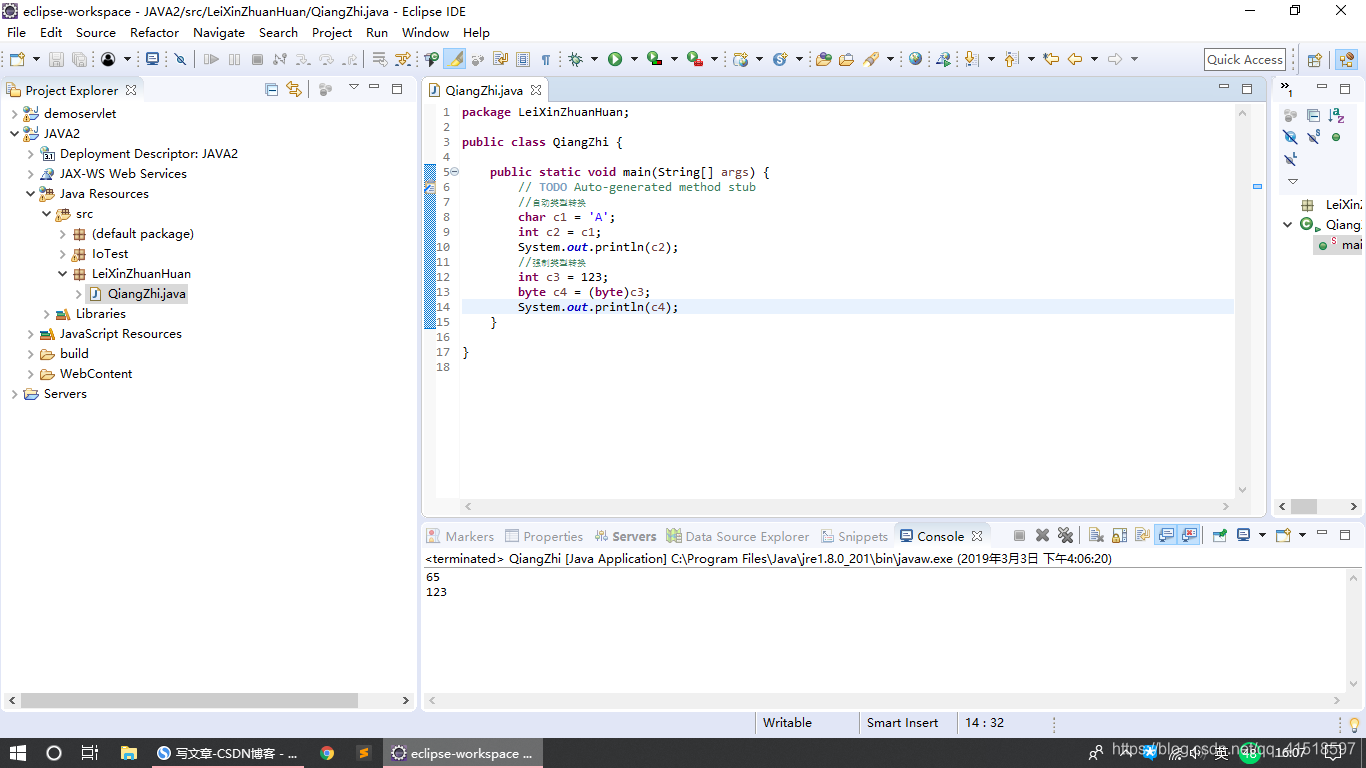Click Remove All Terminated Launches in Console
The width and height of the screenshot is (1366, 768).
[1065, 536]
